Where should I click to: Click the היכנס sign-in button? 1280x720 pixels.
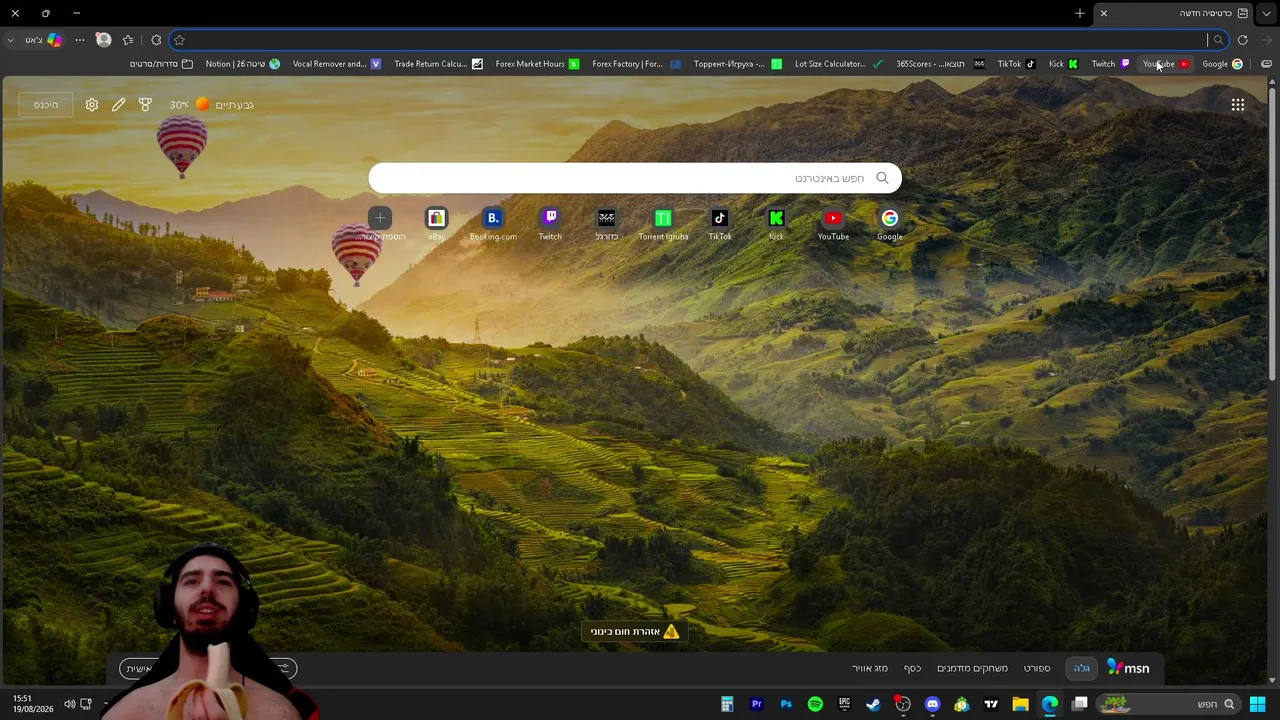[x=46, y=105]
